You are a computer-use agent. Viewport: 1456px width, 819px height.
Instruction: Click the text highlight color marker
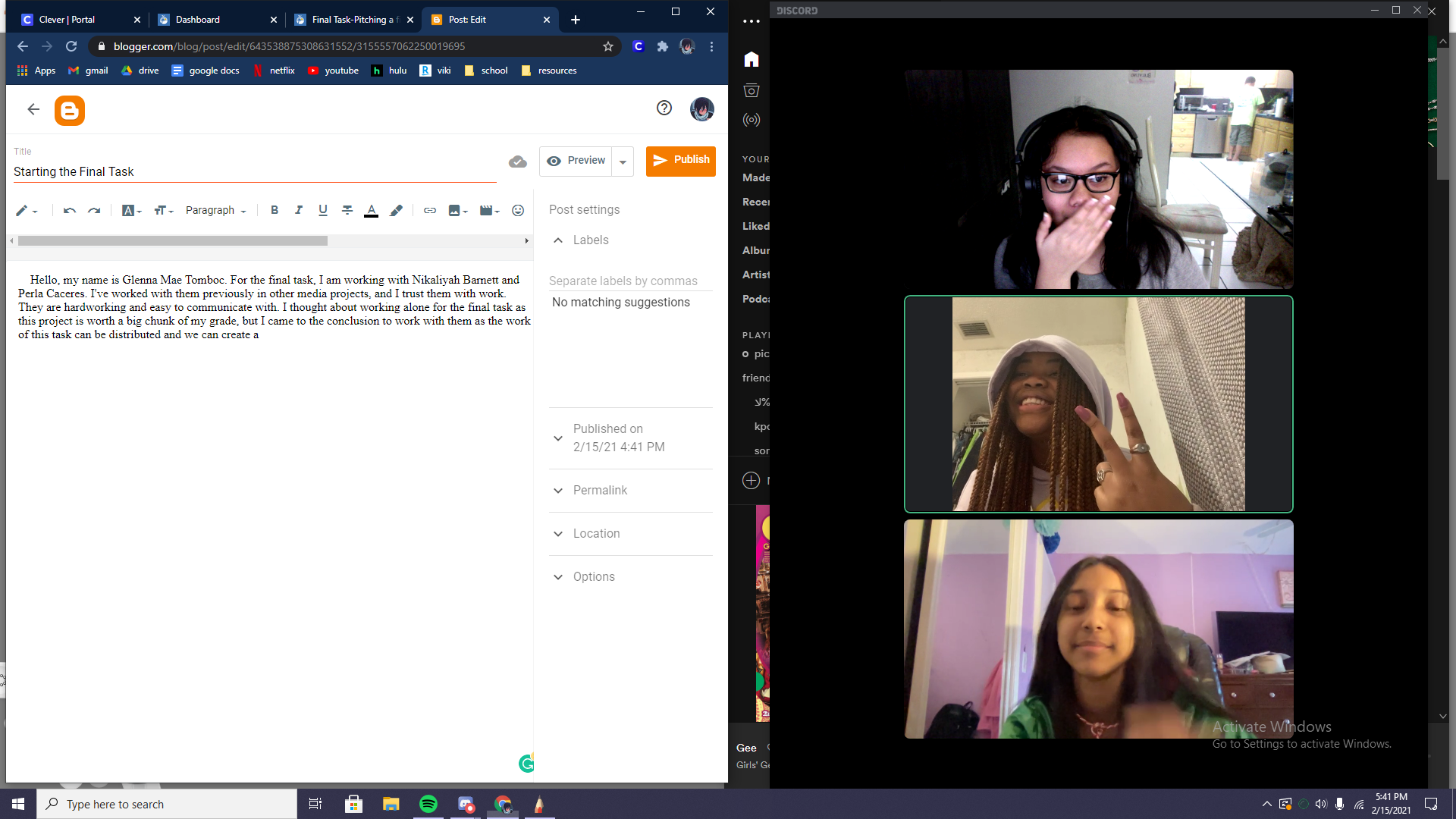point(396,210)
